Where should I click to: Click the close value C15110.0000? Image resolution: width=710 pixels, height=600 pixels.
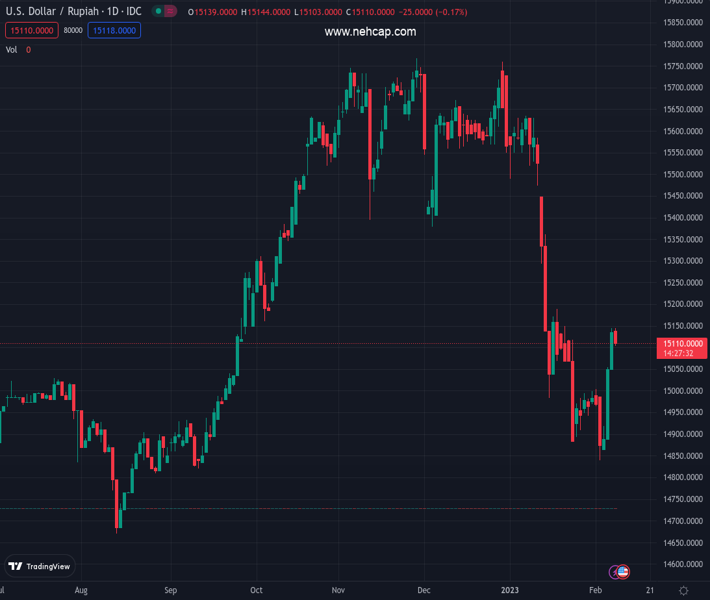point(370,12)
